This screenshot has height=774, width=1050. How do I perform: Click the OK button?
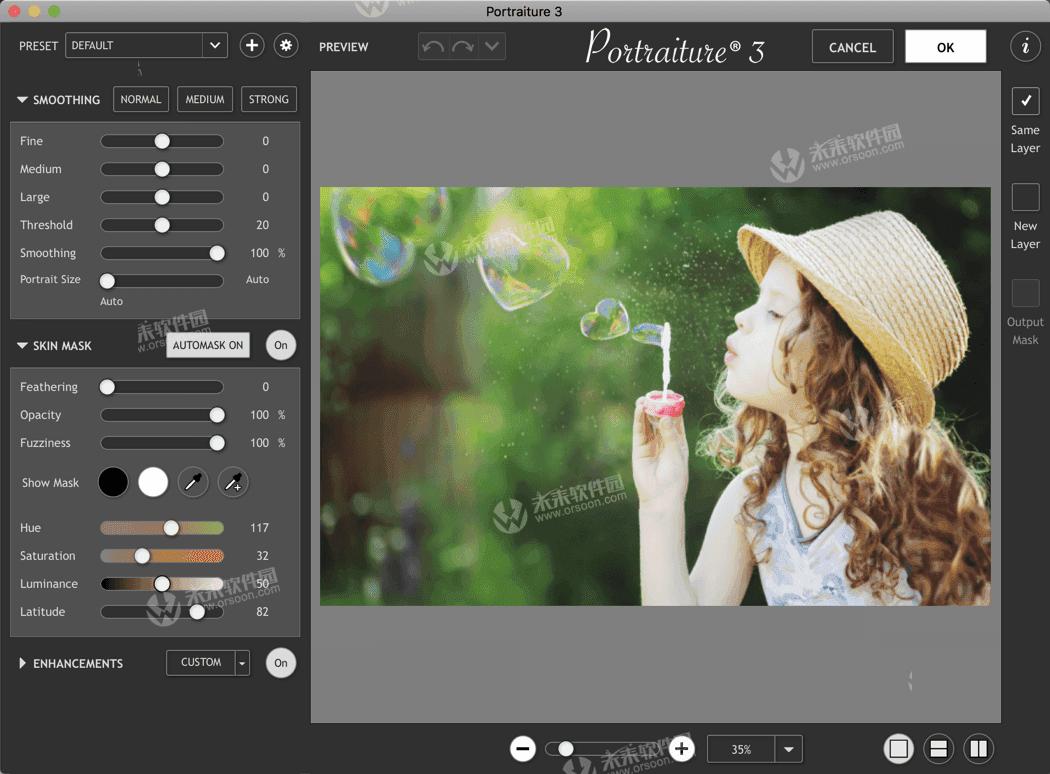[945, 46]
